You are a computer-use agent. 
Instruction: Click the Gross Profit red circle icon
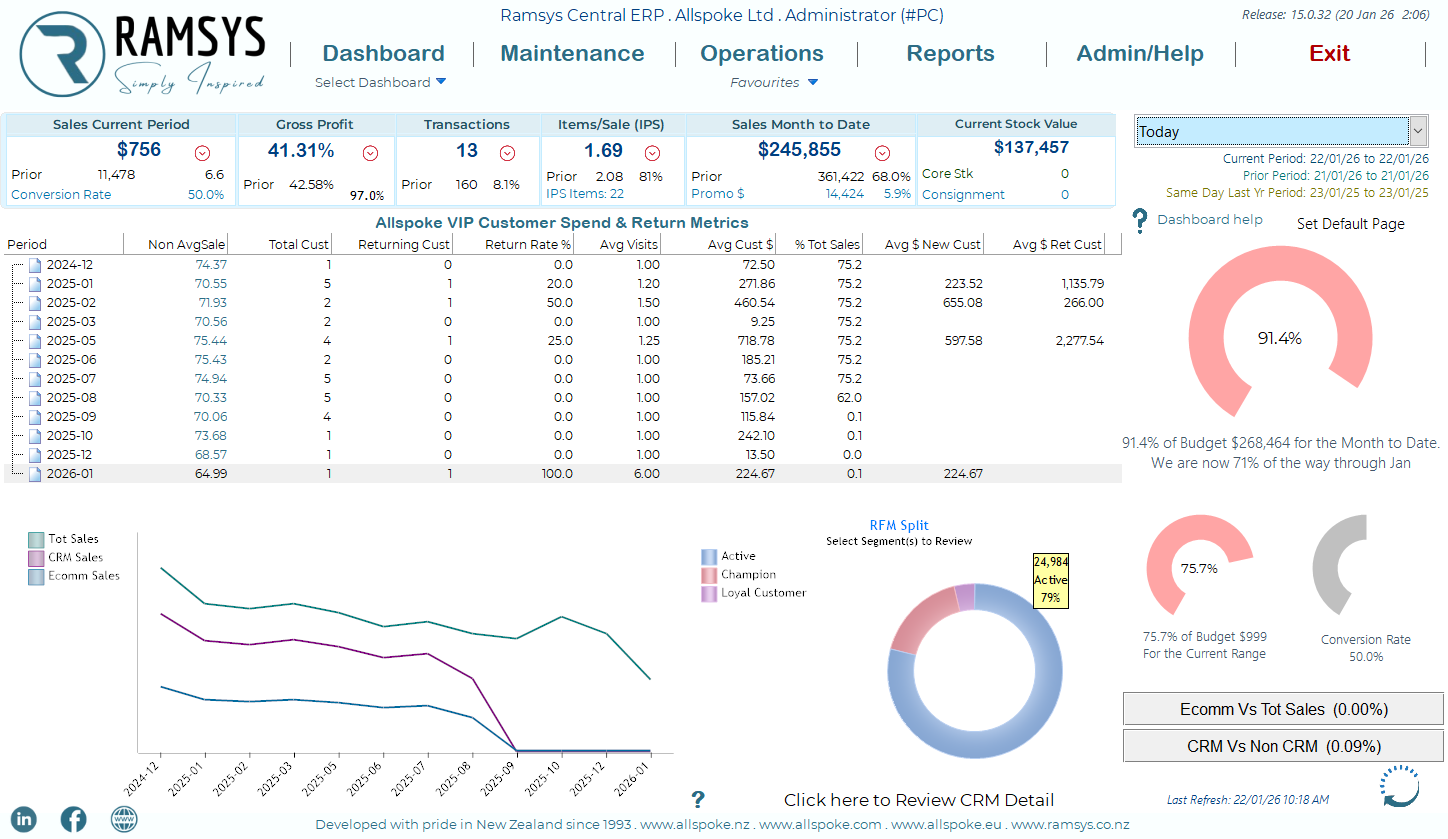[370, 153]
